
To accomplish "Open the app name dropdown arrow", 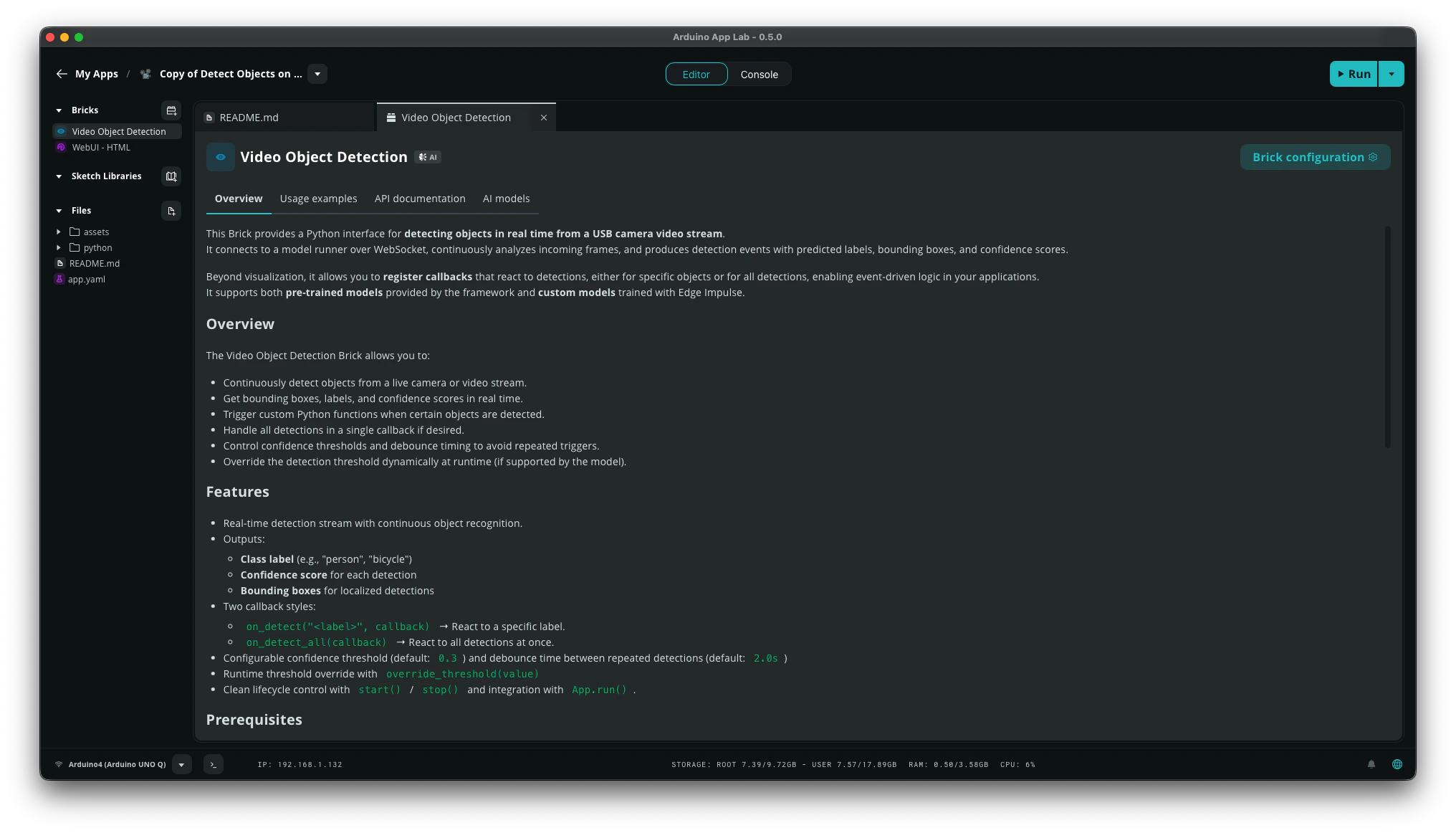I will coord(317,74).
